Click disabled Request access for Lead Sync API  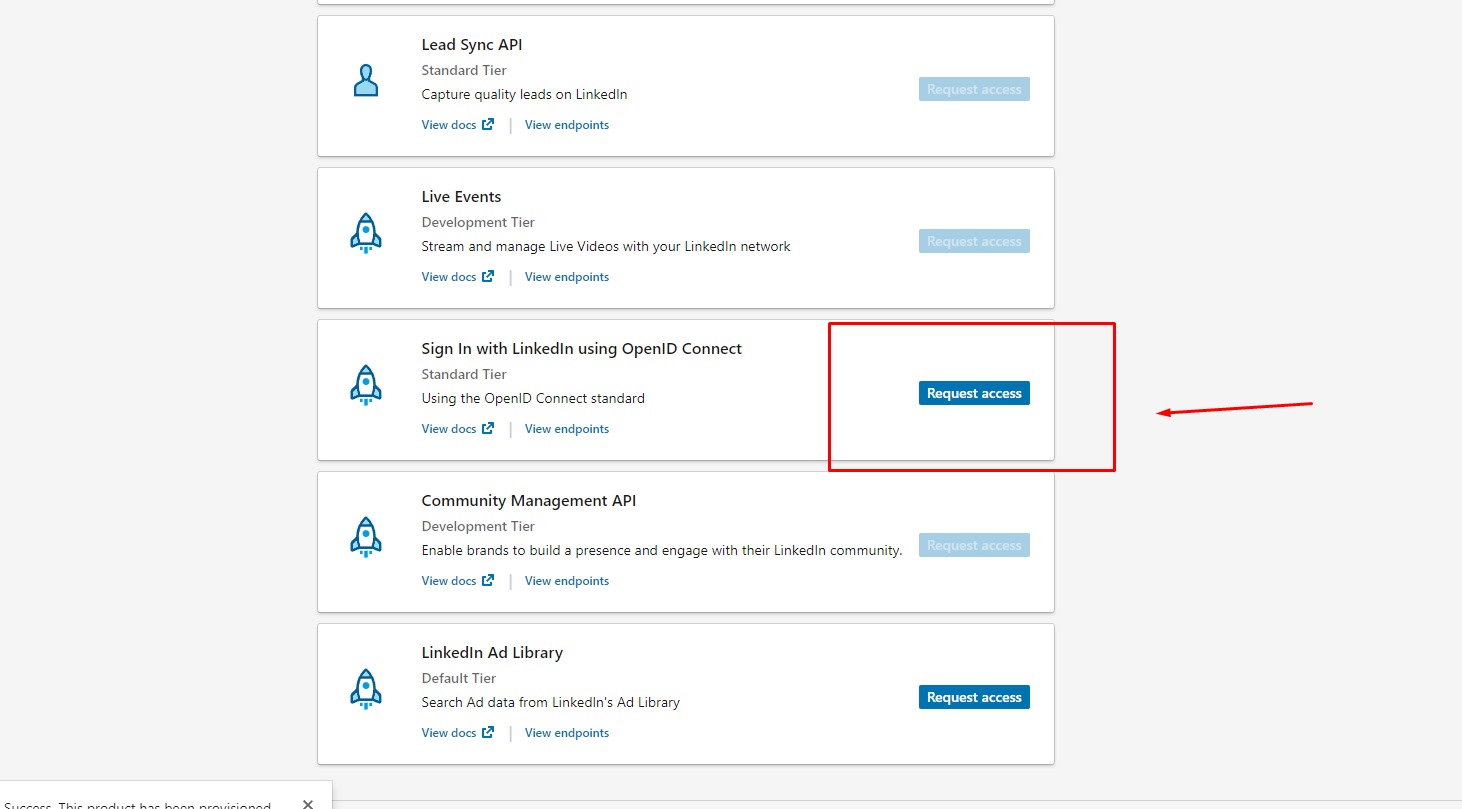pyautogui.click(x=974, y=89)
